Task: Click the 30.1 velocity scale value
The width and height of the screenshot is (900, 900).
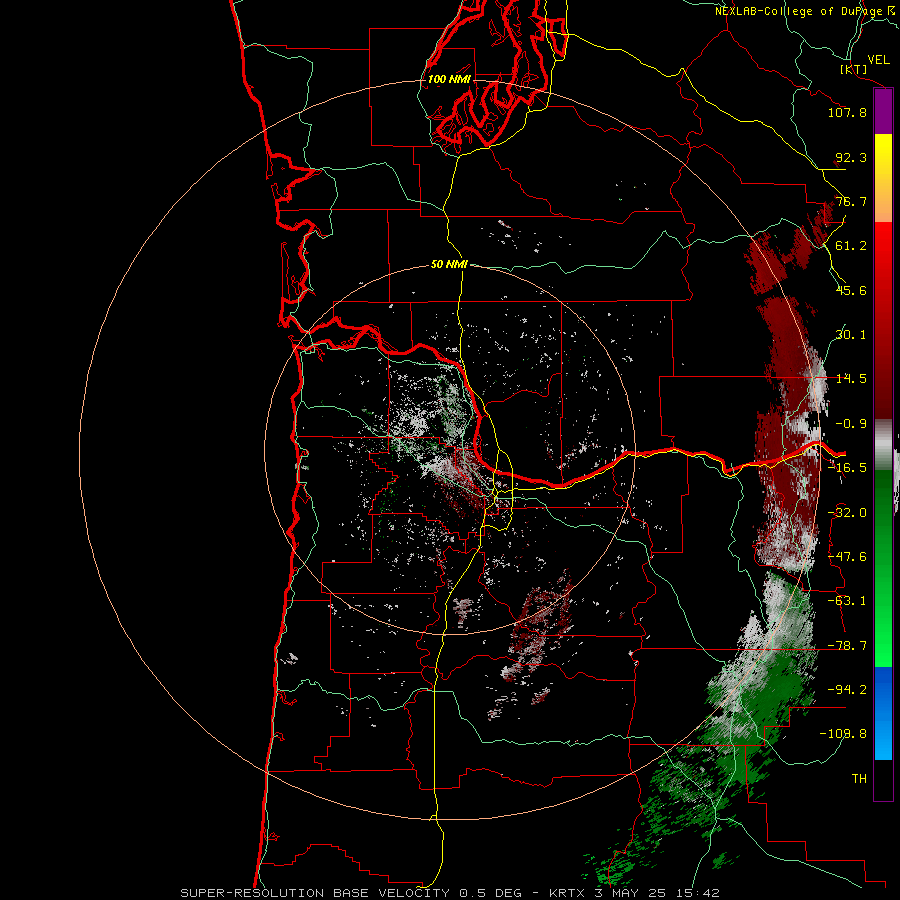Action: (x=851, y=335)
